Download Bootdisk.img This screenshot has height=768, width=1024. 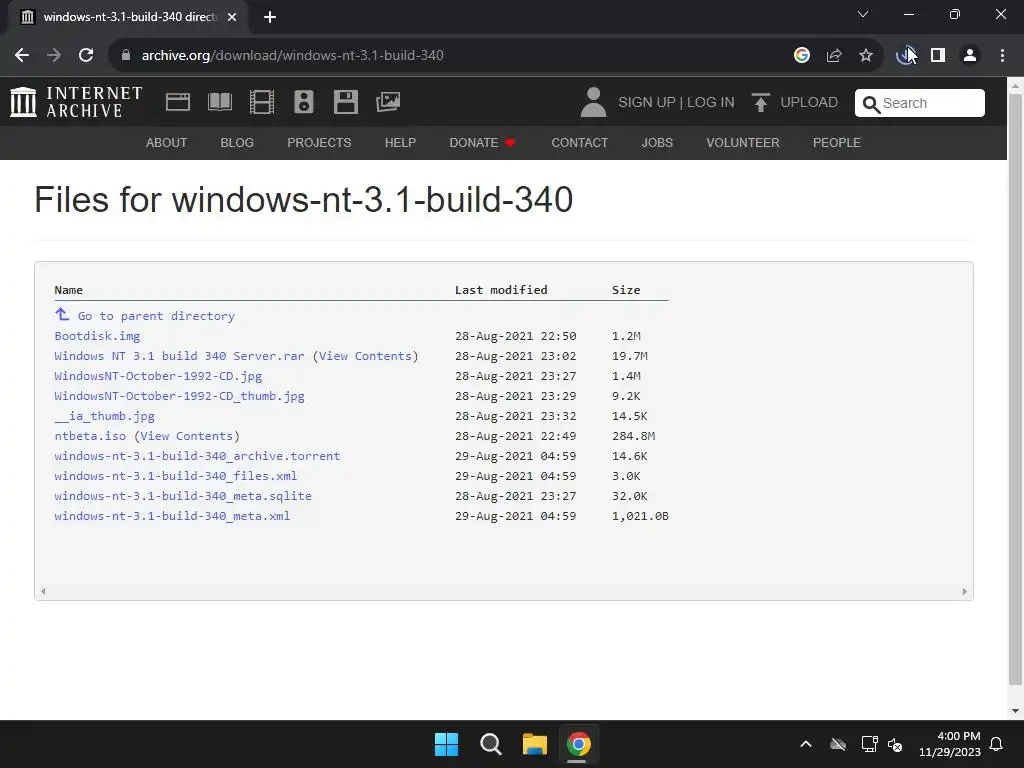97,336
